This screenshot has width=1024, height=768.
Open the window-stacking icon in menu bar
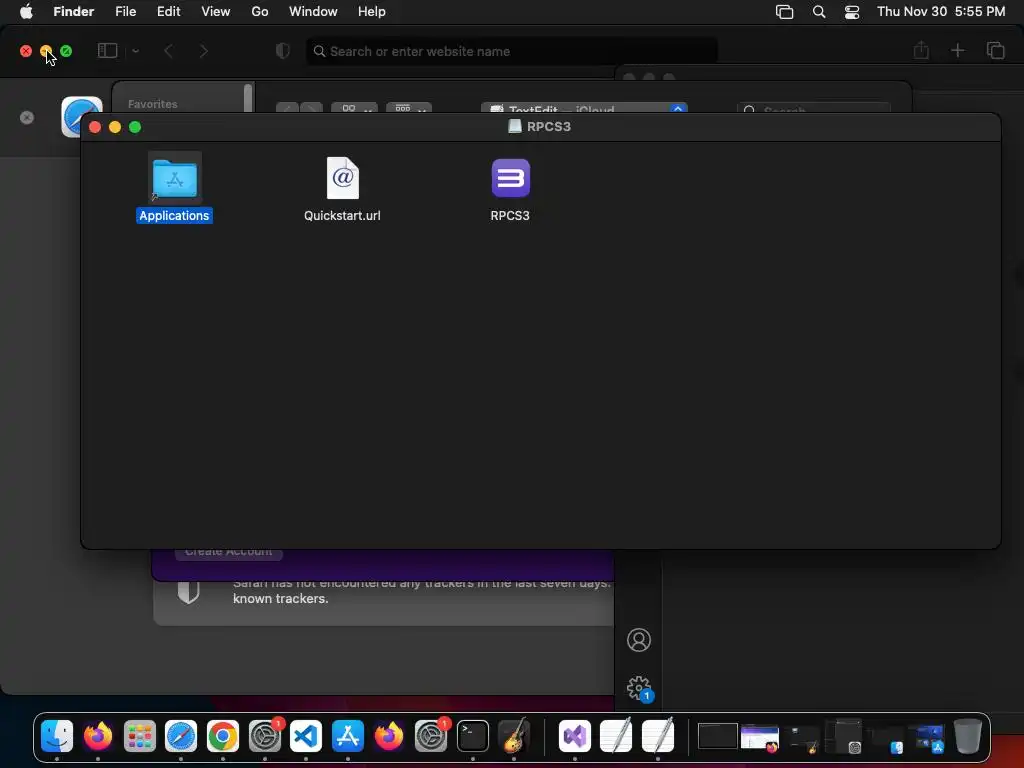[x=784, y=12]
